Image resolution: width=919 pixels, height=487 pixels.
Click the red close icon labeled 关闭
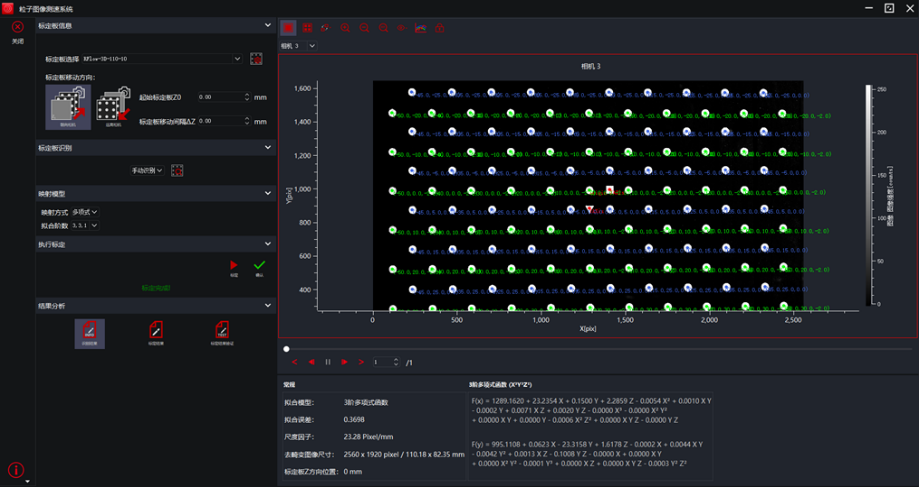17,27
